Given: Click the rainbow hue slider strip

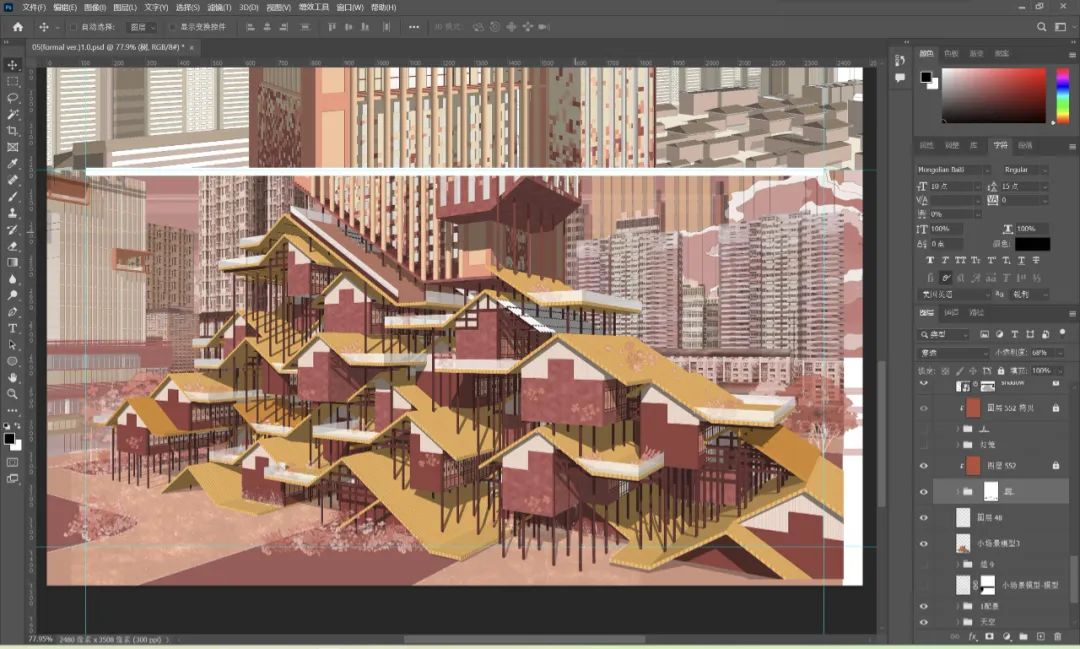Looking at the screenshot, I should click(x=1063, y=94).
